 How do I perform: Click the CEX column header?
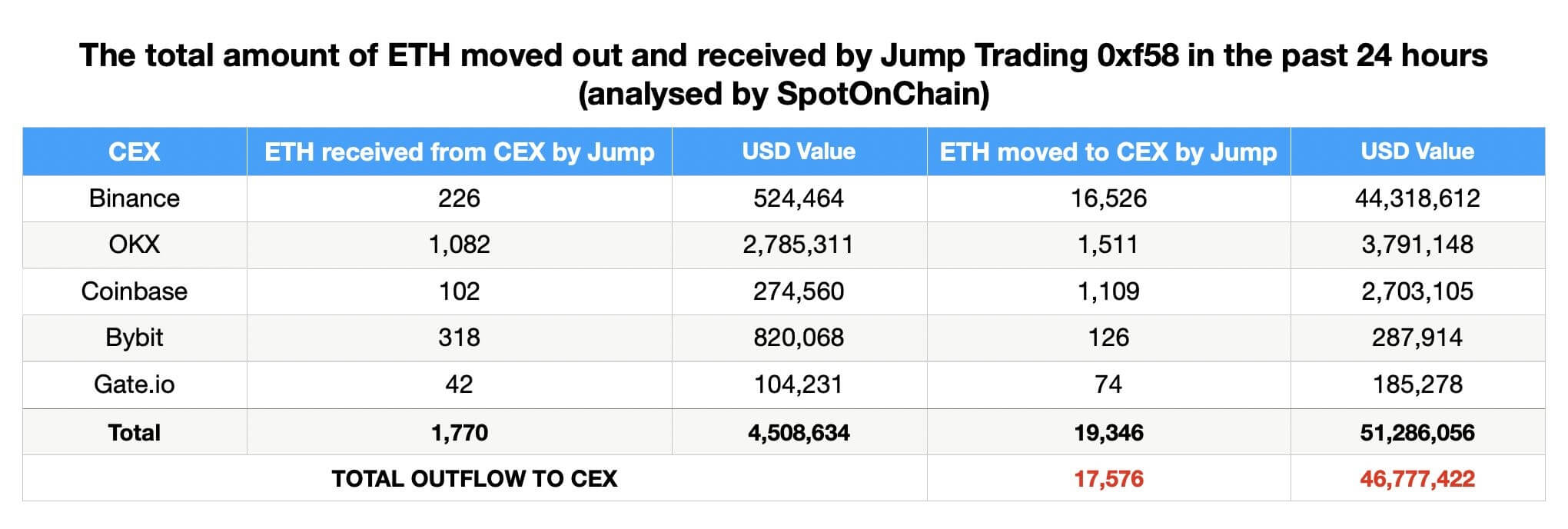click(135, 151)
